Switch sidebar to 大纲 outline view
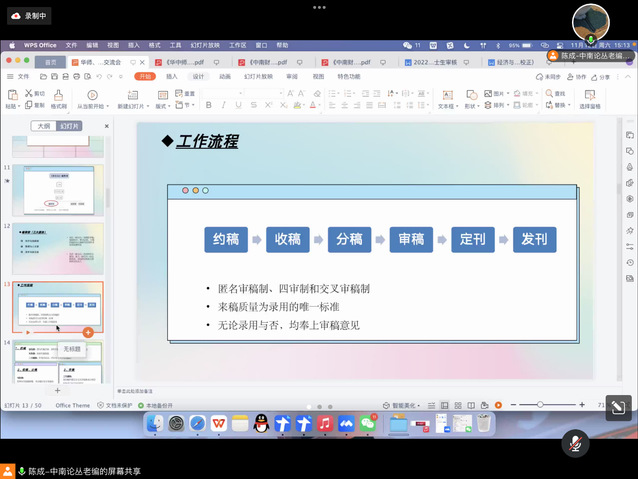Viewport: 638px width, 479px height. point(43,126)
